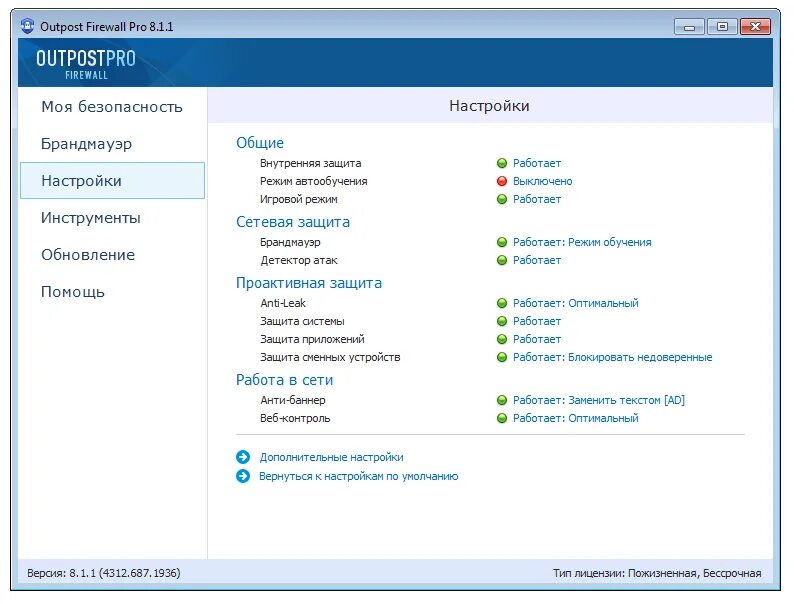Click green status dot for Детектор атак

click(502, 260)
